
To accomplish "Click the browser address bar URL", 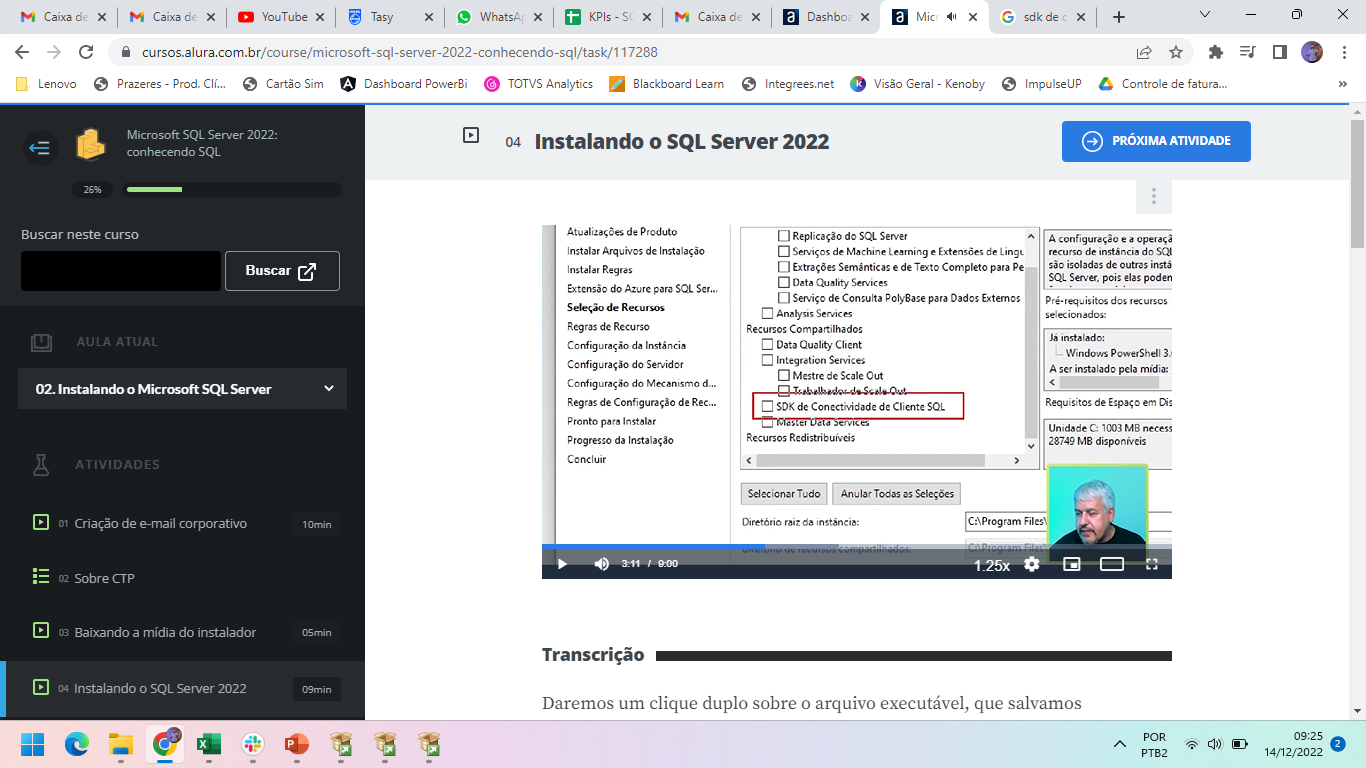I will 400,52.
